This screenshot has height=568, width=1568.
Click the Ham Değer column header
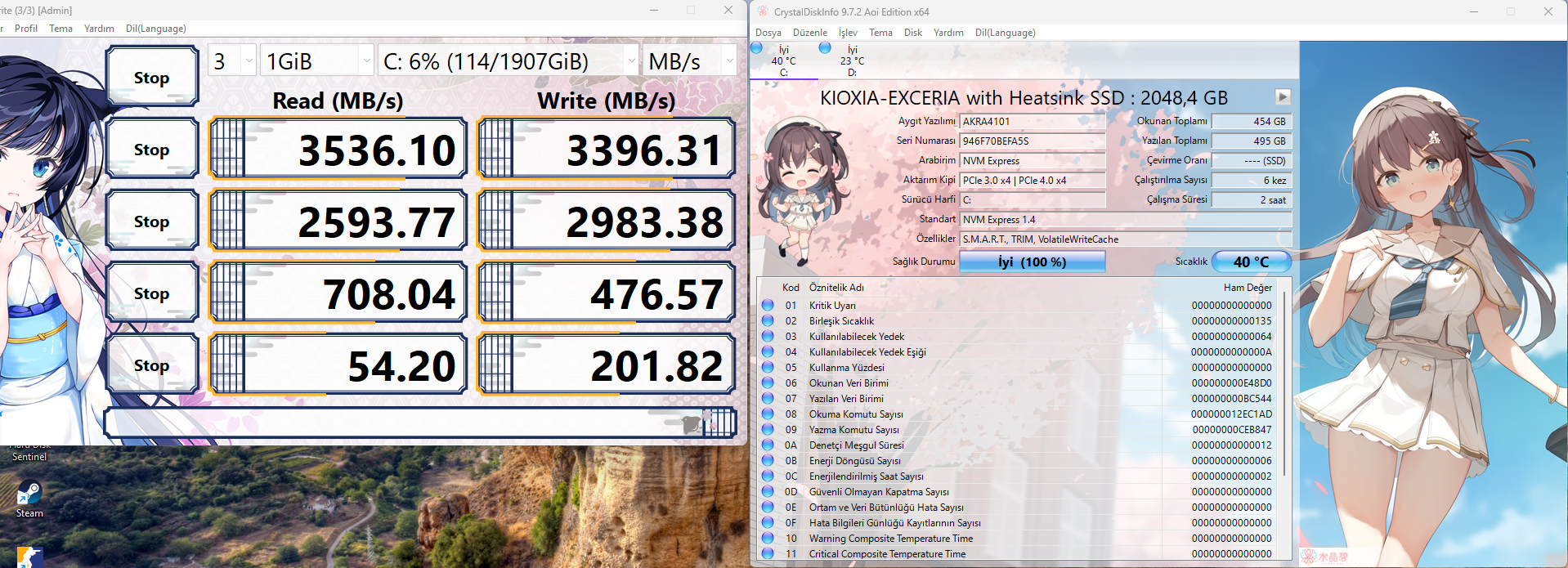tap(1248, 287)
